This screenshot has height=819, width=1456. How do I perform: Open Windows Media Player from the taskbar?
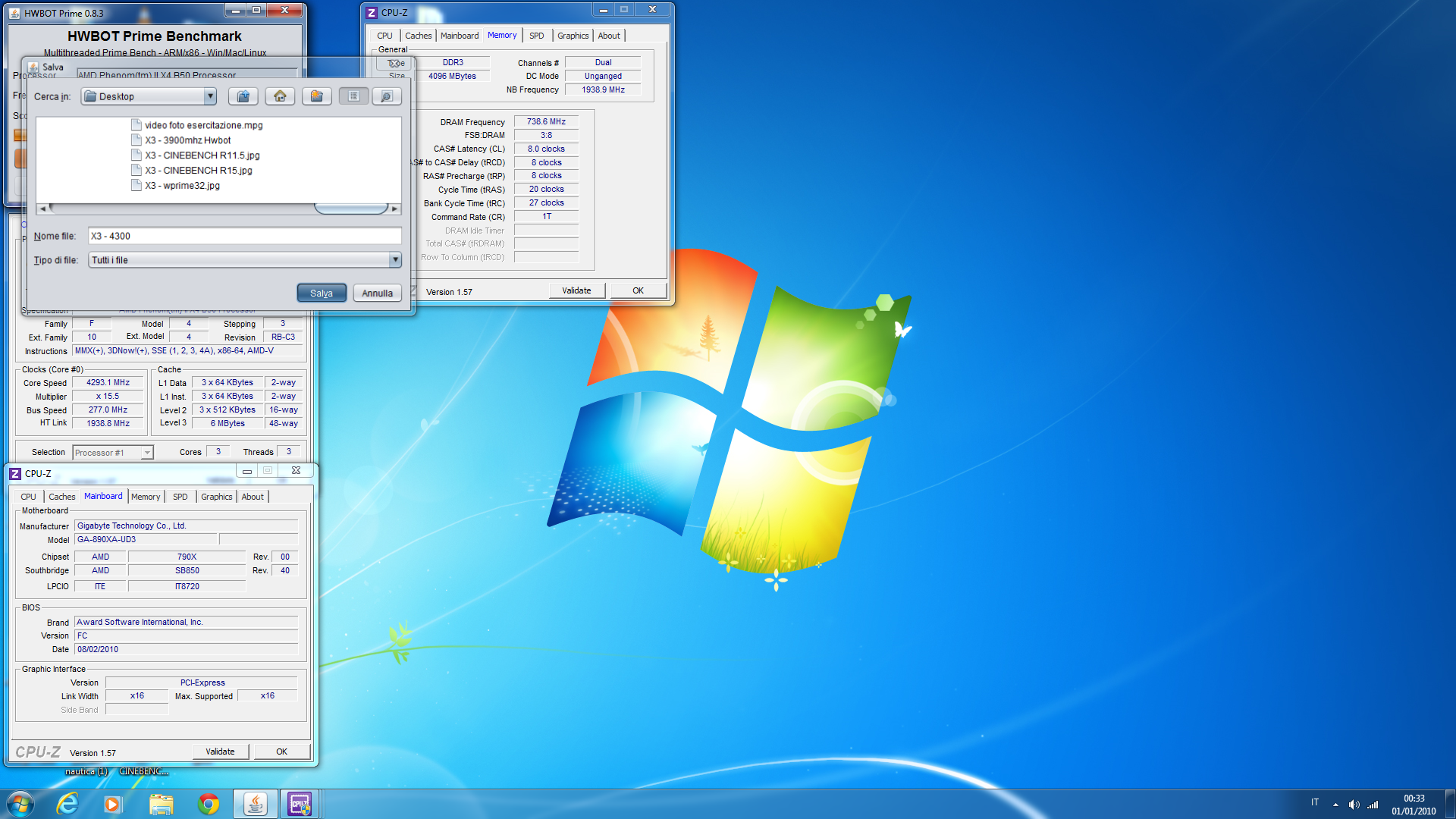112,804
